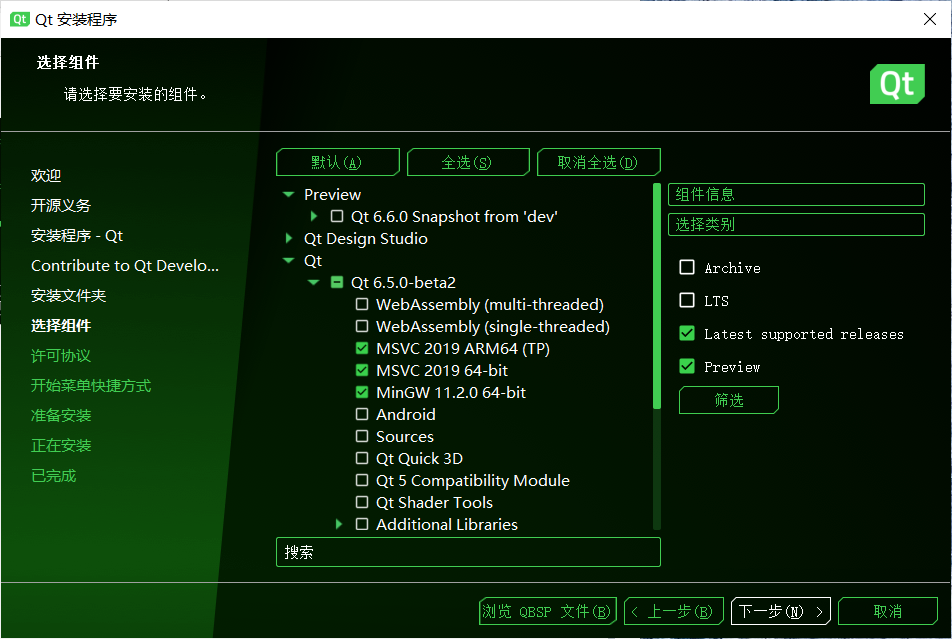Image resolution: width=952 pixels, height=639 pixels.
Task: Select 安装文件夹 step in sidebar
Action: point(69,296)
